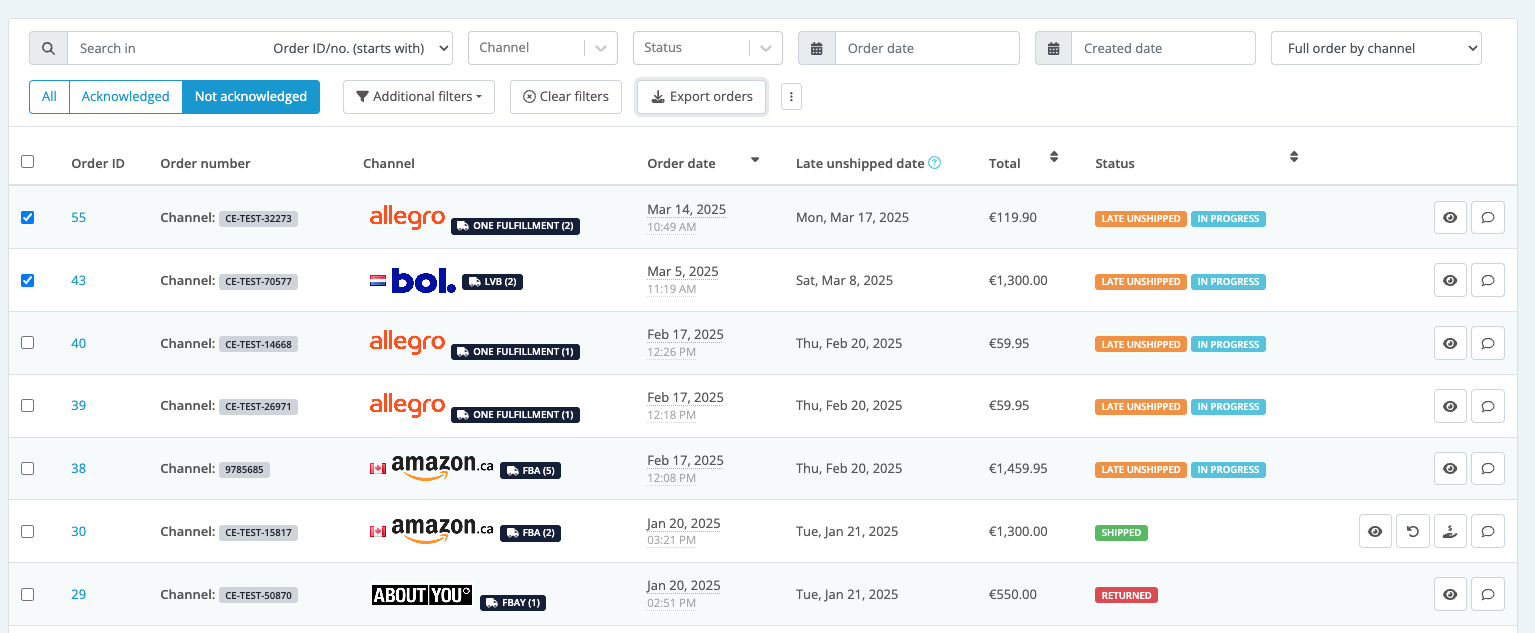
Task: Click the Clear filters button
Action: tap(566, 97)
